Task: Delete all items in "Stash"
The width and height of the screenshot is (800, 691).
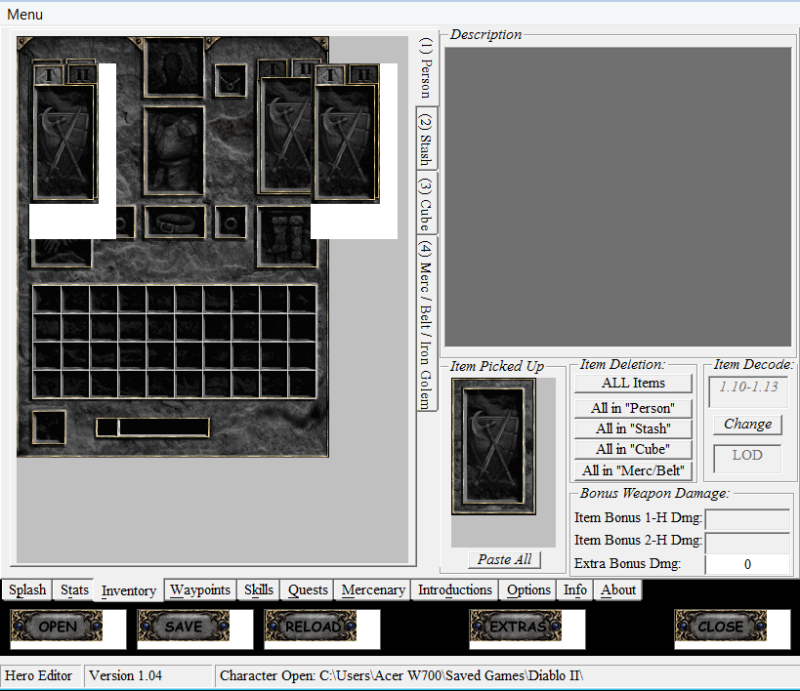Action: coord(633,429)
